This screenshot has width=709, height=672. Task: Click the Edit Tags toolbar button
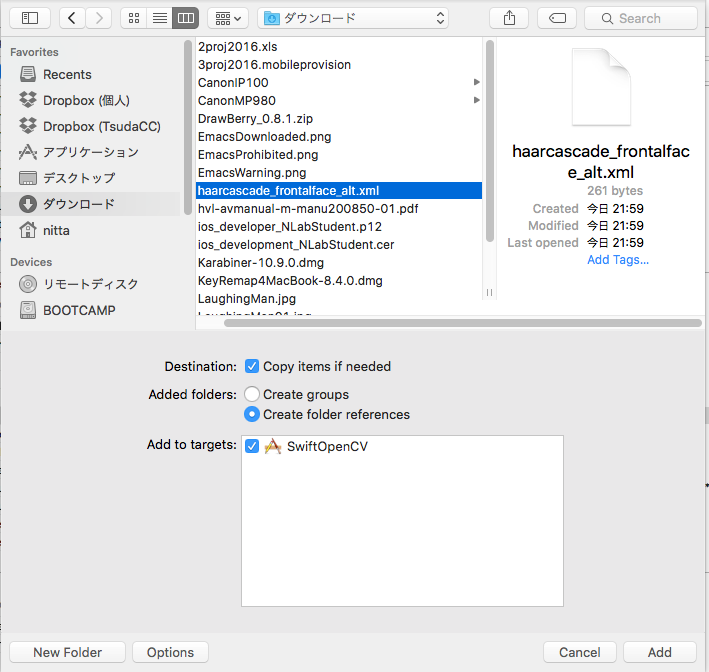point(556,18)
